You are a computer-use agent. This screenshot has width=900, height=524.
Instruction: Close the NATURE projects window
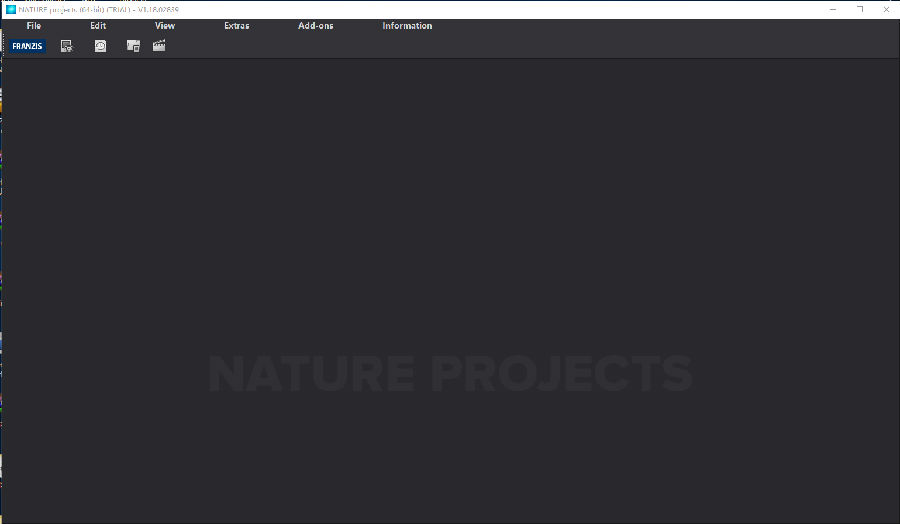click(886, 9)
